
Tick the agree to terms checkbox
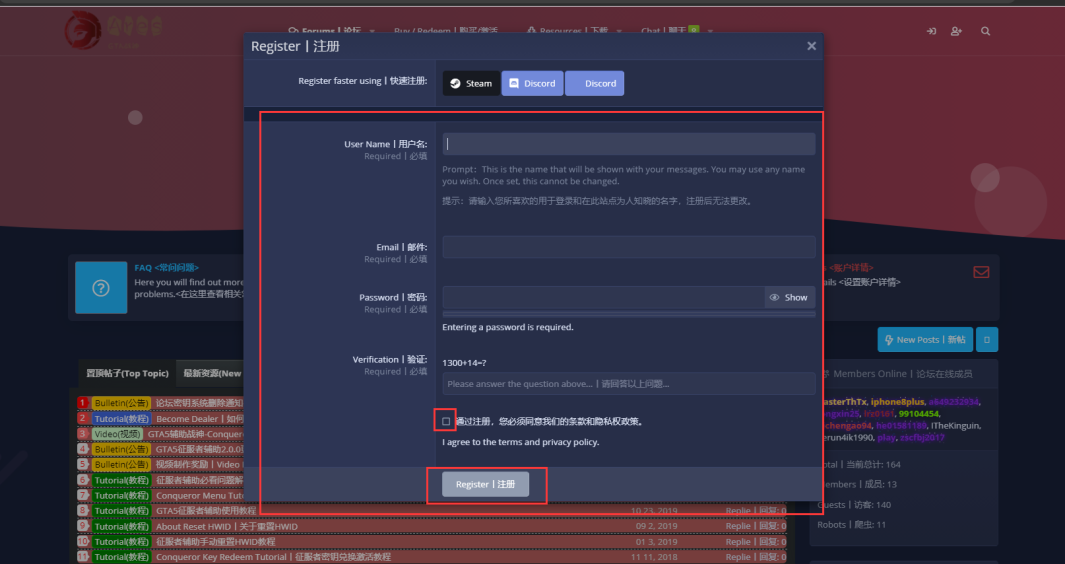point(446,421)
